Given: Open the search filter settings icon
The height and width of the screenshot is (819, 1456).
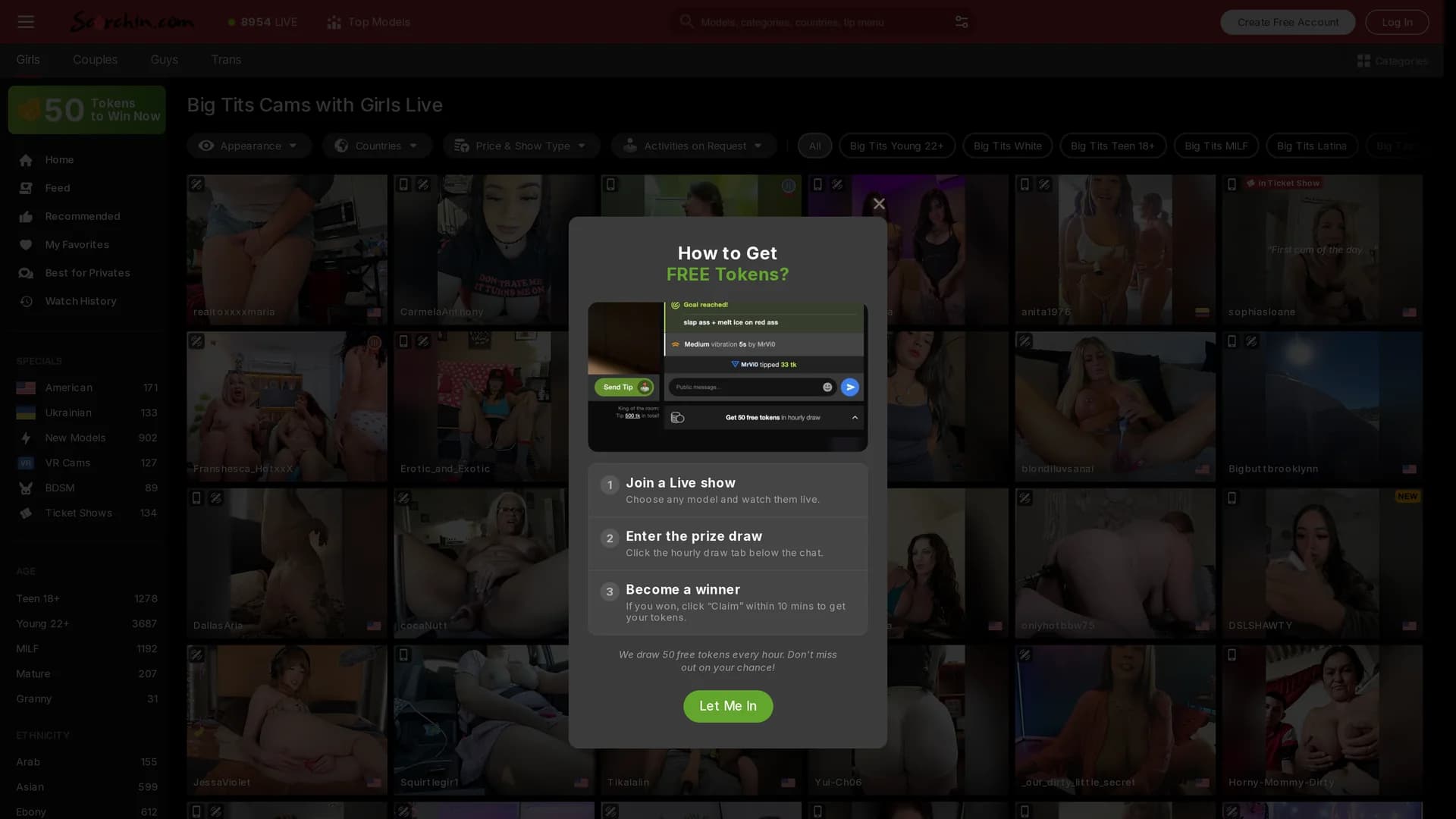Looking at the screenshot, I should coord(961,22).
